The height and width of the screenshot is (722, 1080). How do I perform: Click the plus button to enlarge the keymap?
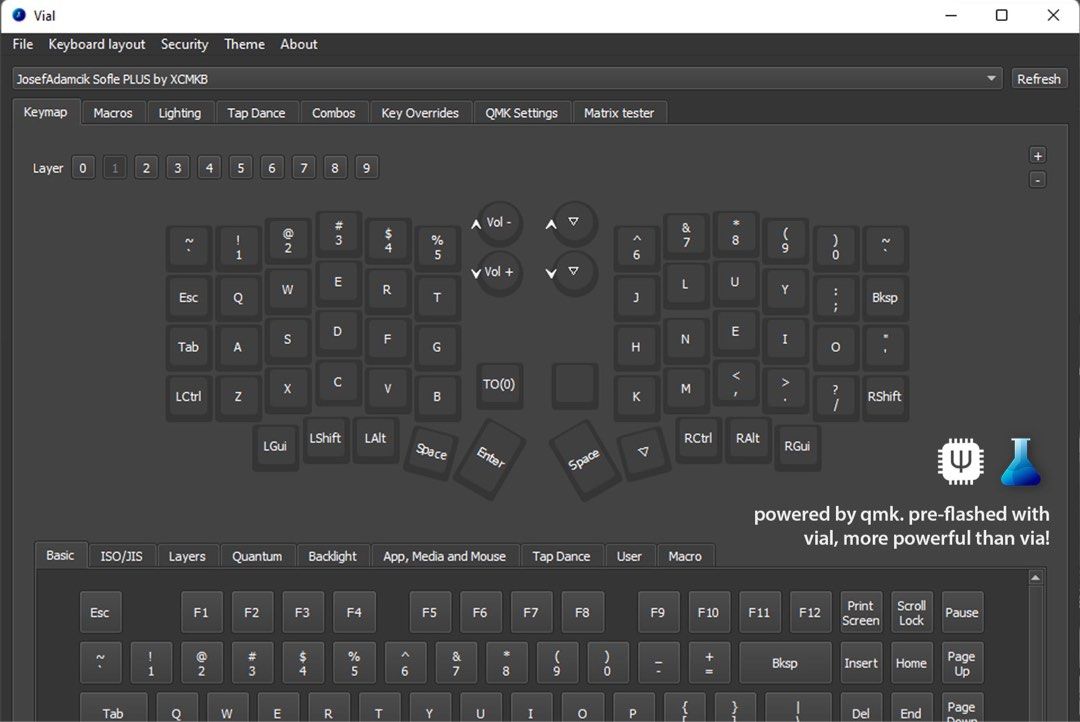1038,155
